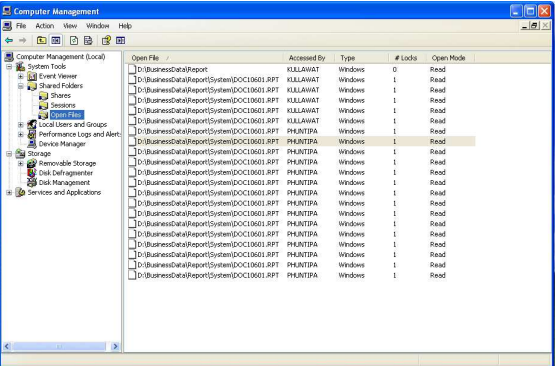The height and width of the screenshot is (366, 556).
Task: Minimize the inner MMC child window
Action: 525,26
